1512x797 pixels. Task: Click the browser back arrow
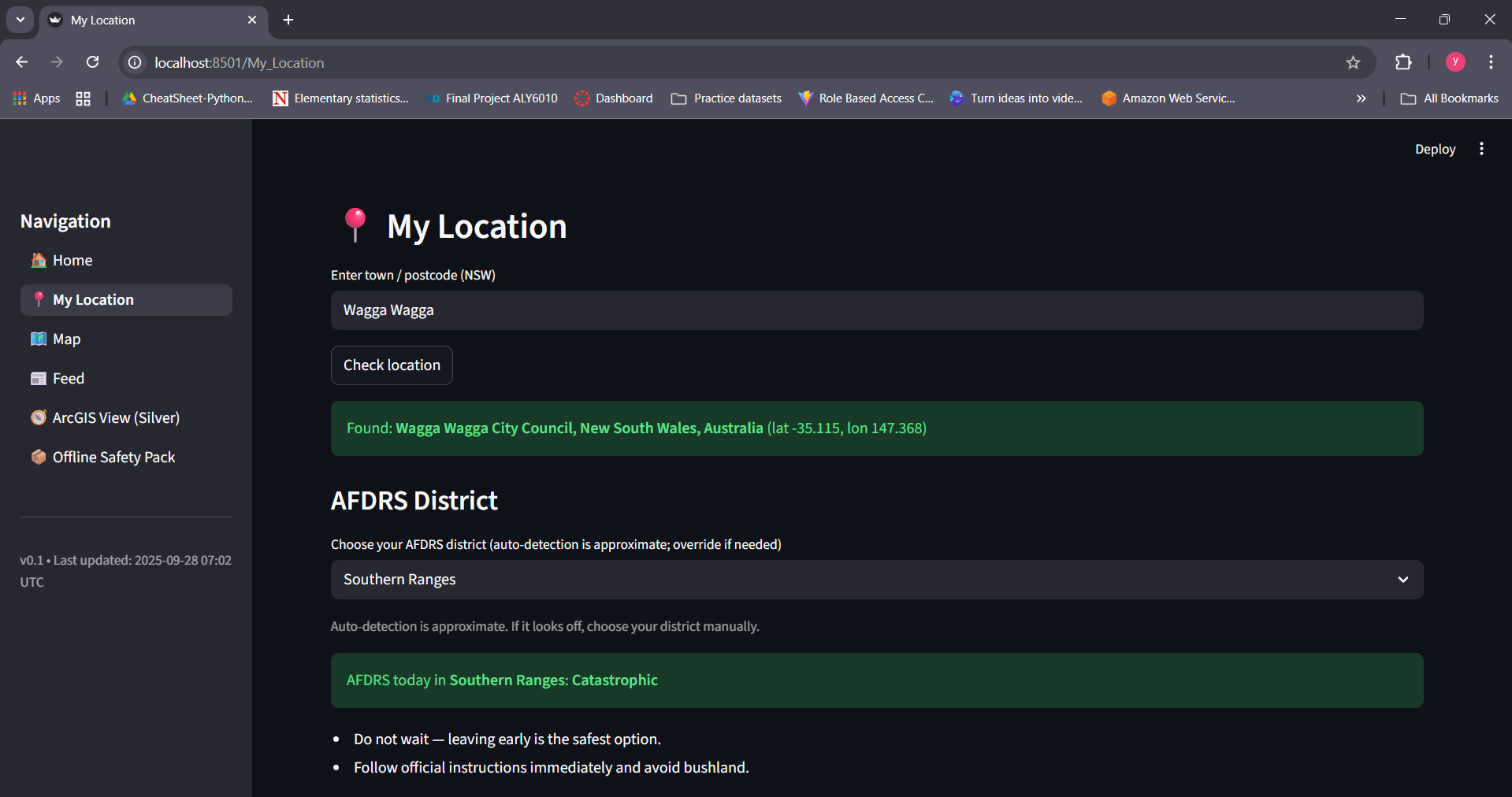(22, 62)
